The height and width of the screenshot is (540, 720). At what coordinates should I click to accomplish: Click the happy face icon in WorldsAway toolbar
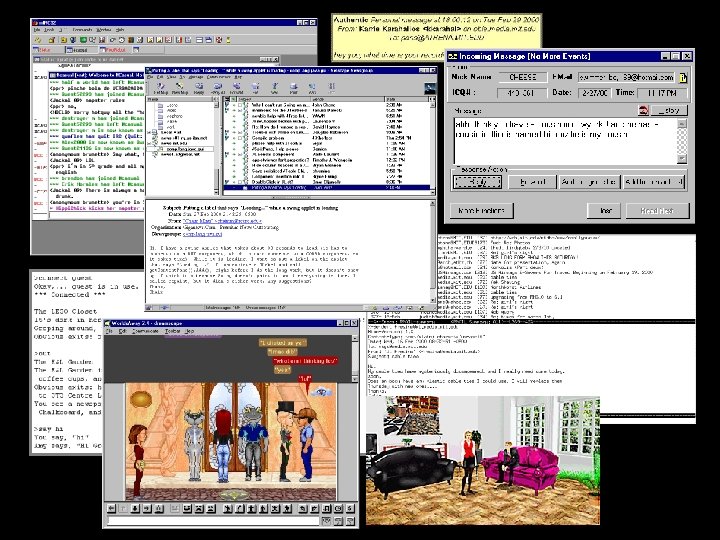(x=187, y=508)
